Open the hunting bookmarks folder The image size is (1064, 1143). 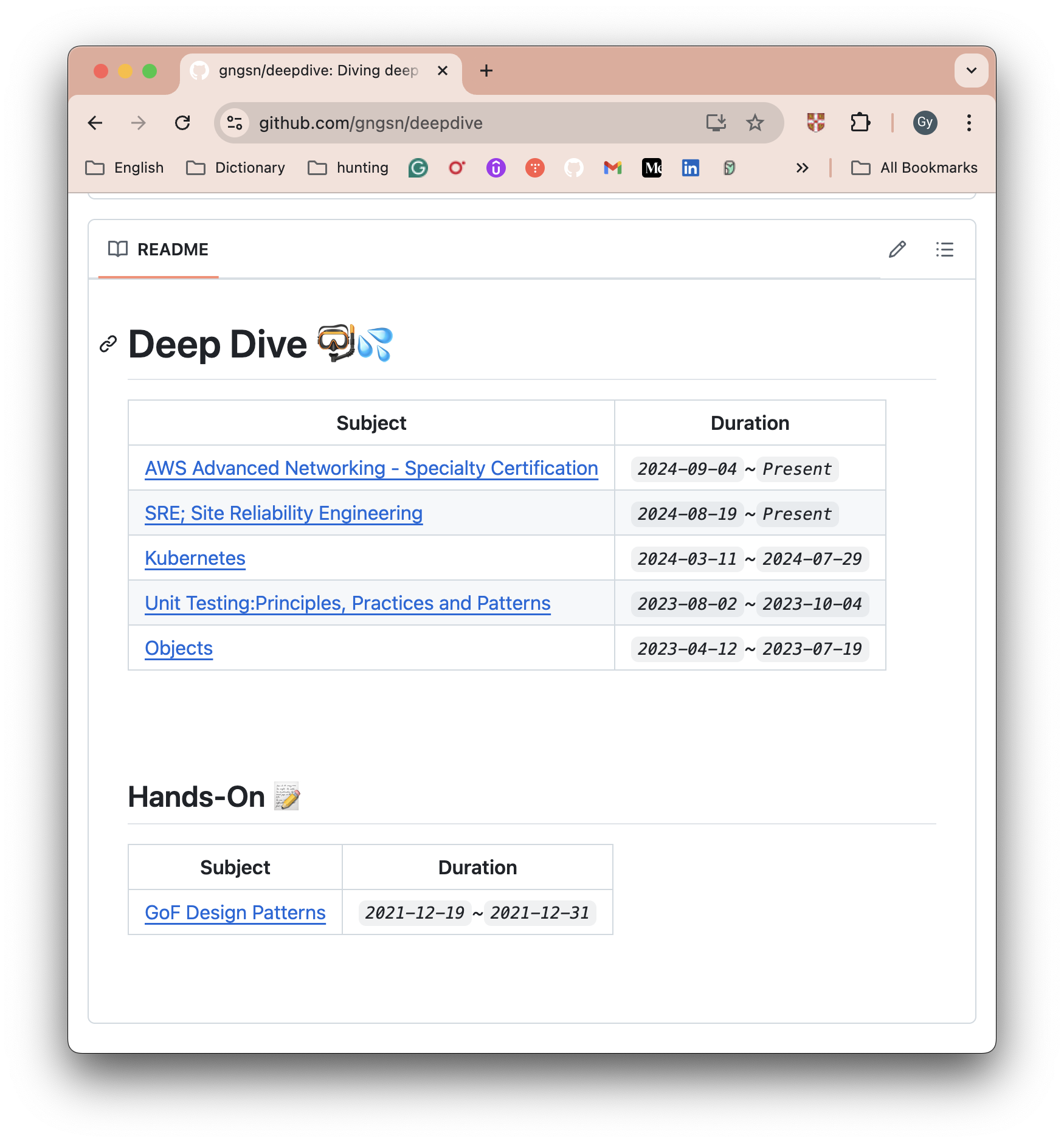click(348, 168)
